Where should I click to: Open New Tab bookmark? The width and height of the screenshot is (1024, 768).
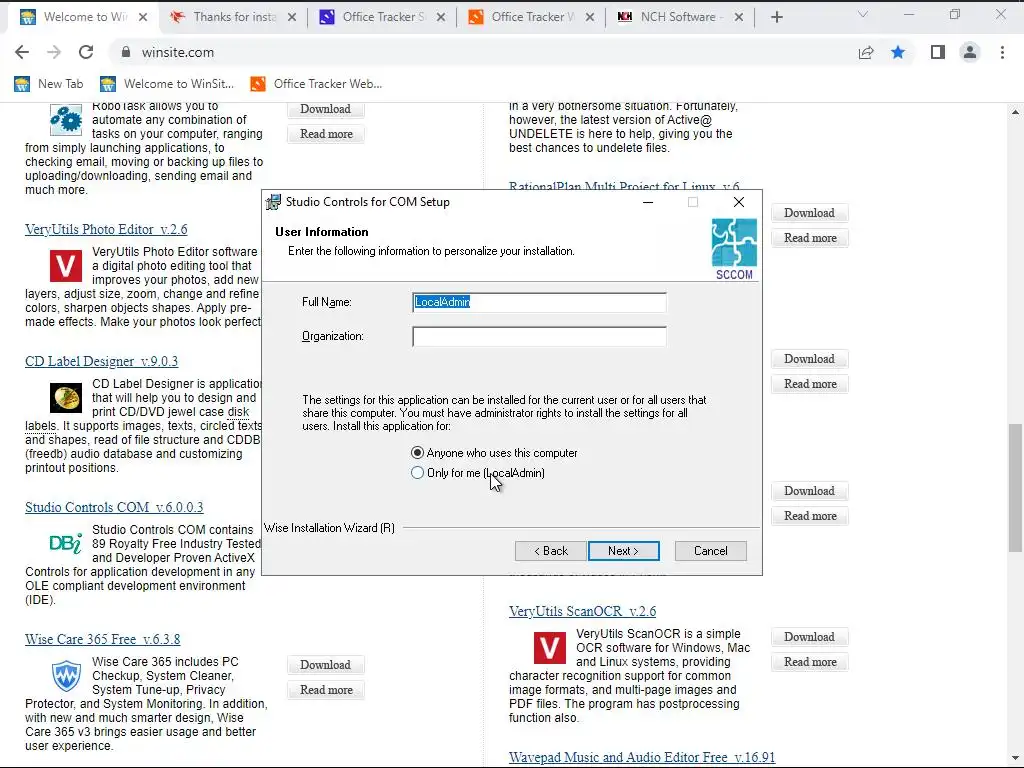coord(49,84)
